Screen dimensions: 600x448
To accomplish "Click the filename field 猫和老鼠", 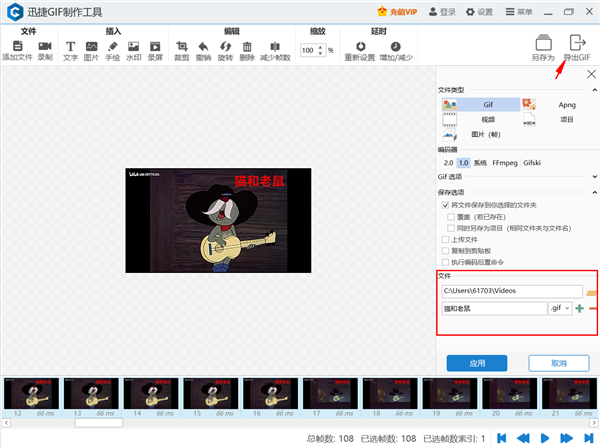I will click(x=494, y=308).
